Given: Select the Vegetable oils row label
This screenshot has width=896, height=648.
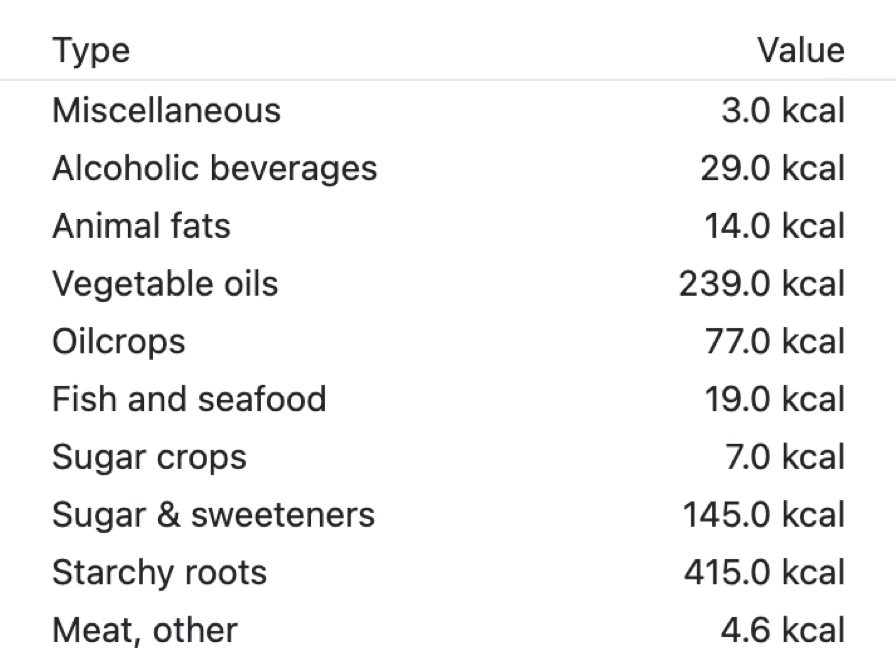Looking at the screenshot, I should click(165, 284).
